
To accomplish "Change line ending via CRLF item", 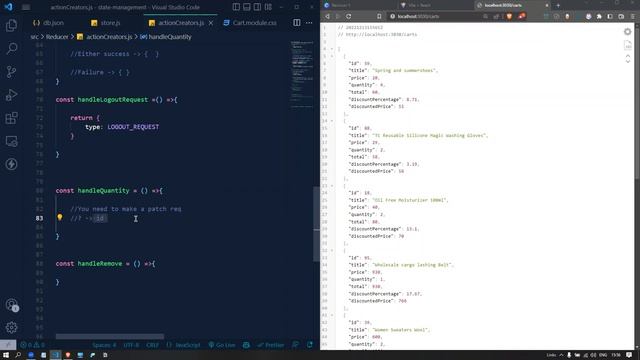I will 152,345.
